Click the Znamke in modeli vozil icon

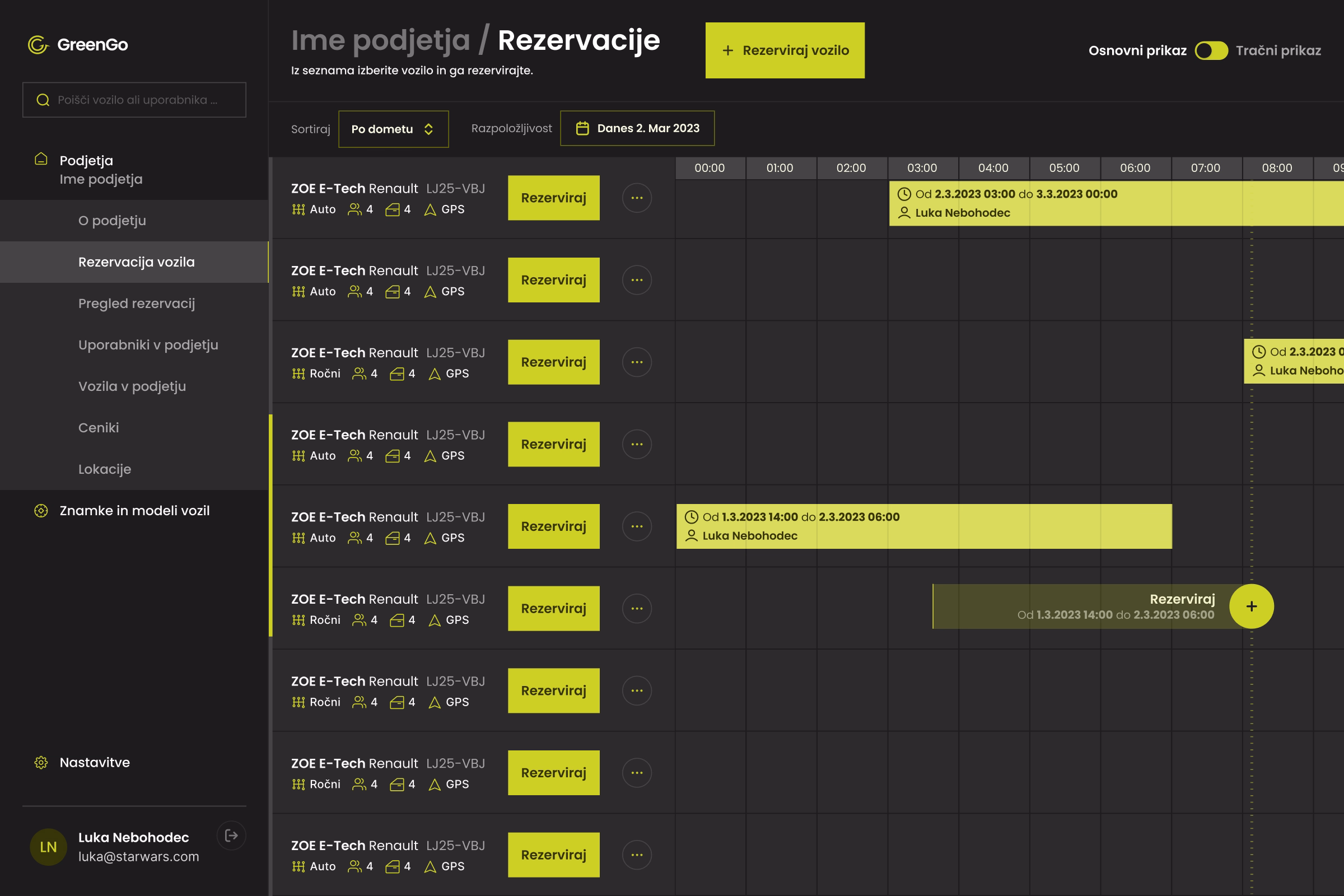pyautogui.click(x=41, y=510)
